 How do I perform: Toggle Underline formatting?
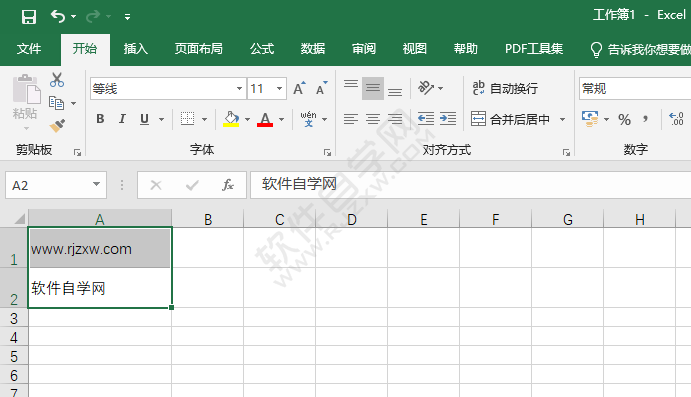(144, 119)
